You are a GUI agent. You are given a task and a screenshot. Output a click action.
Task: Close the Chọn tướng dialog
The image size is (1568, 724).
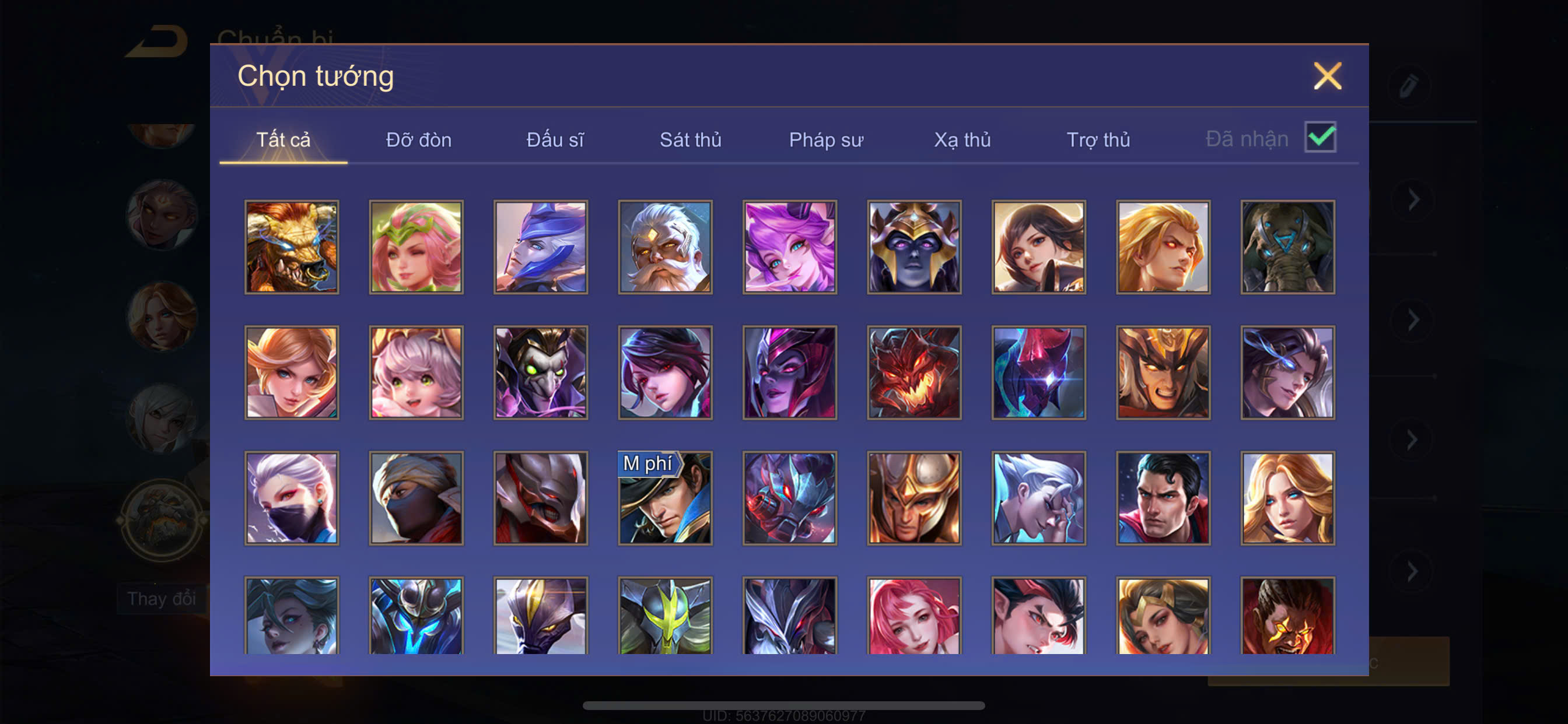pyautogui.click(x=1327, y=76)
